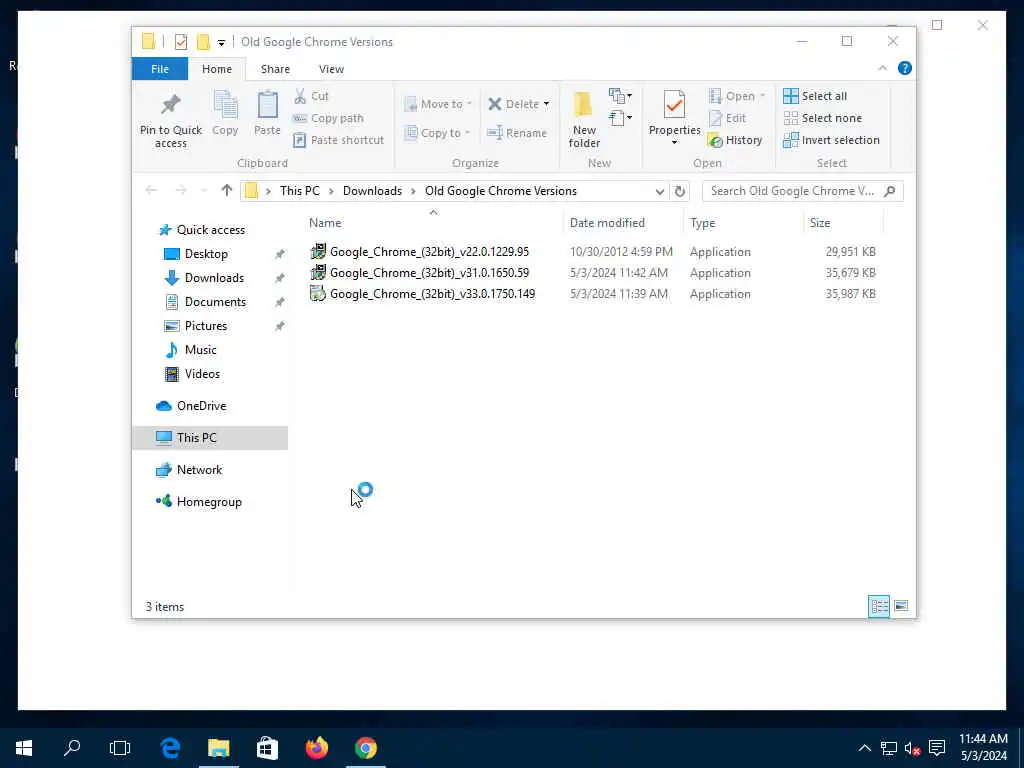Open Explorer help question icon
The height and width of the screenshot is (768, 1024).
904,68
